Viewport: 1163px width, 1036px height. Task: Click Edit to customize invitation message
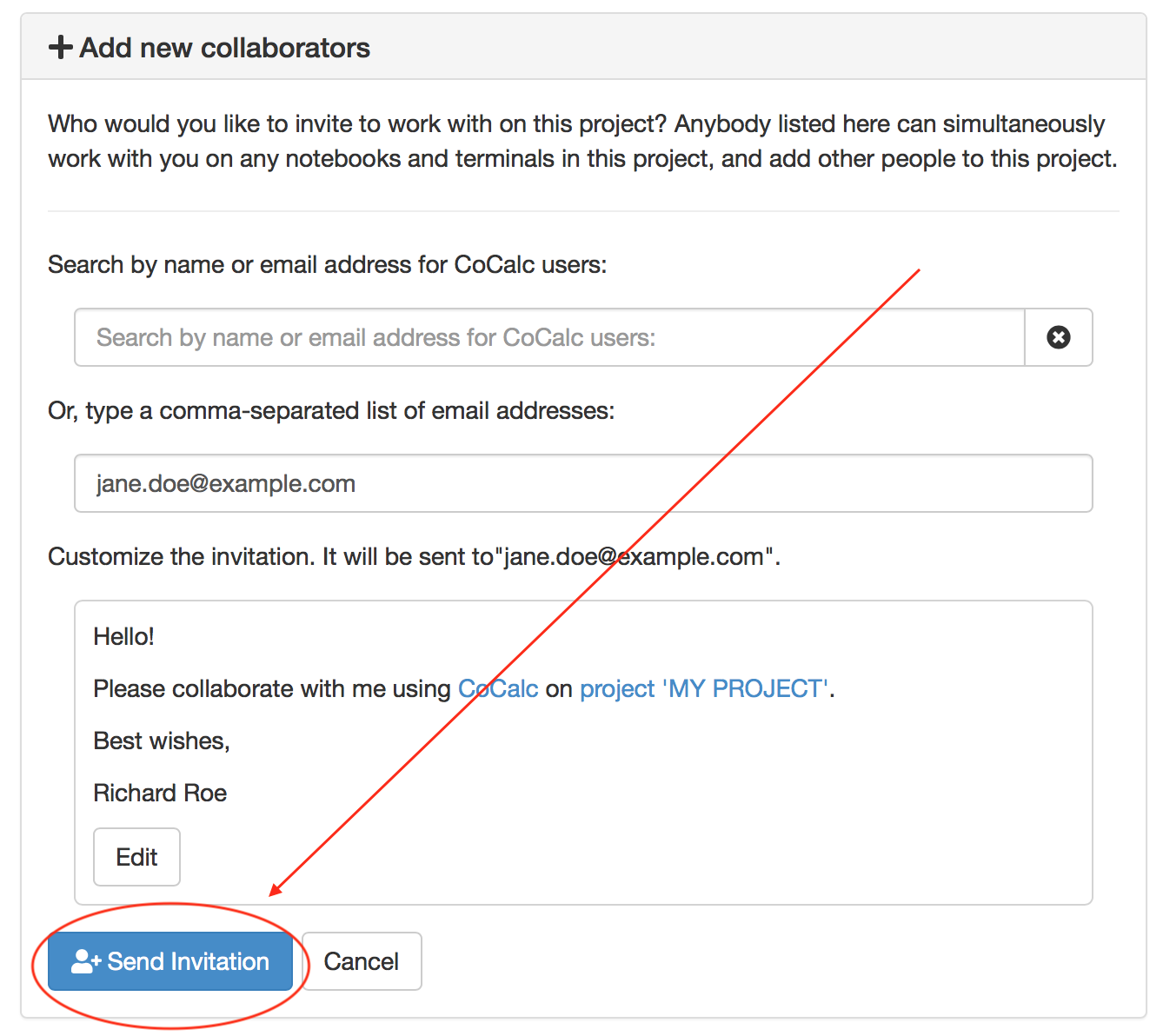click(136, 857)
